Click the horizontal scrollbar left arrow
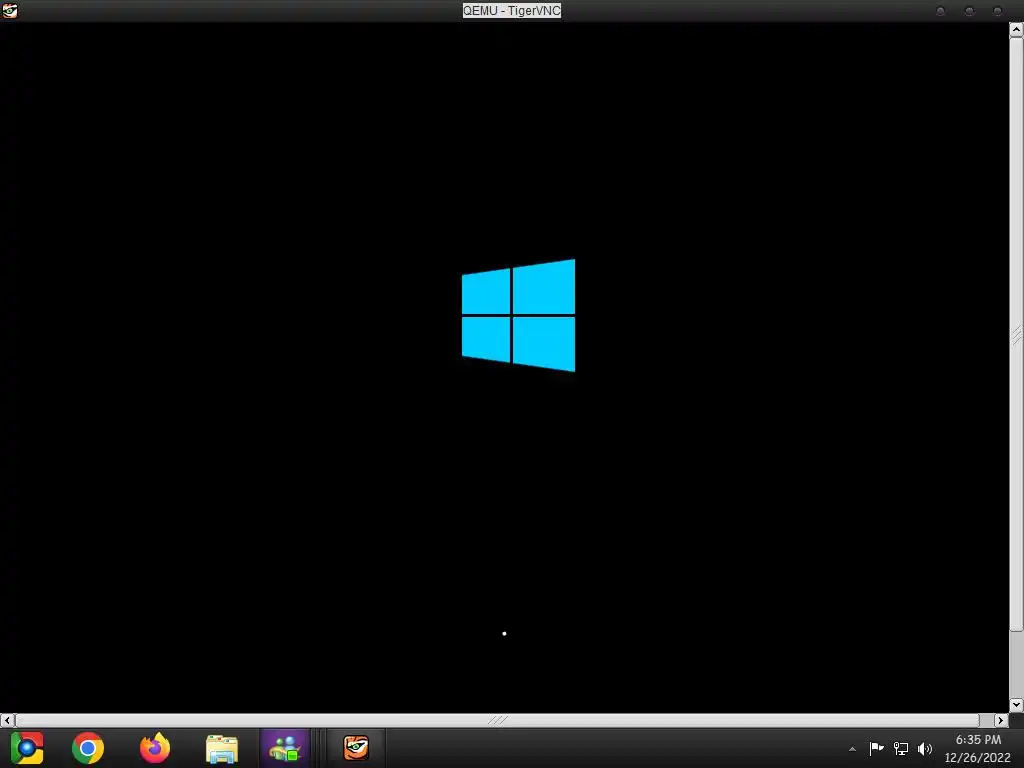1024x768 pixels. click(x=7, y=720)
